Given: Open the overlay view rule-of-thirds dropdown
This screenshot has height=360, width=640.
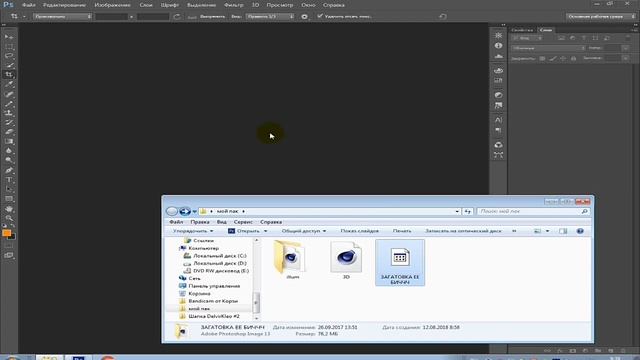Looking at the screenshot, I should [x=270, y=17].
